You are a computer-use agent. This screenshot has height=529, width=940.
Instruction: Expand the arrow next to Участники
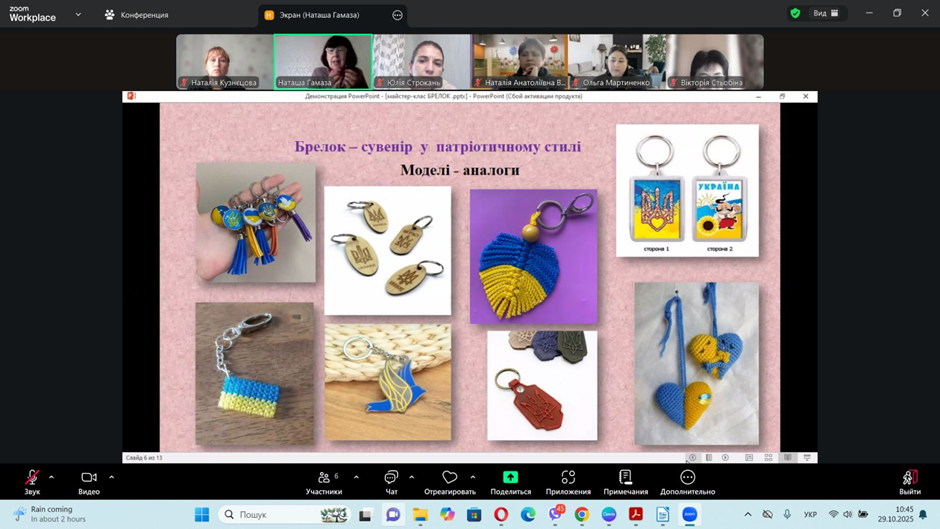(356, 477)
